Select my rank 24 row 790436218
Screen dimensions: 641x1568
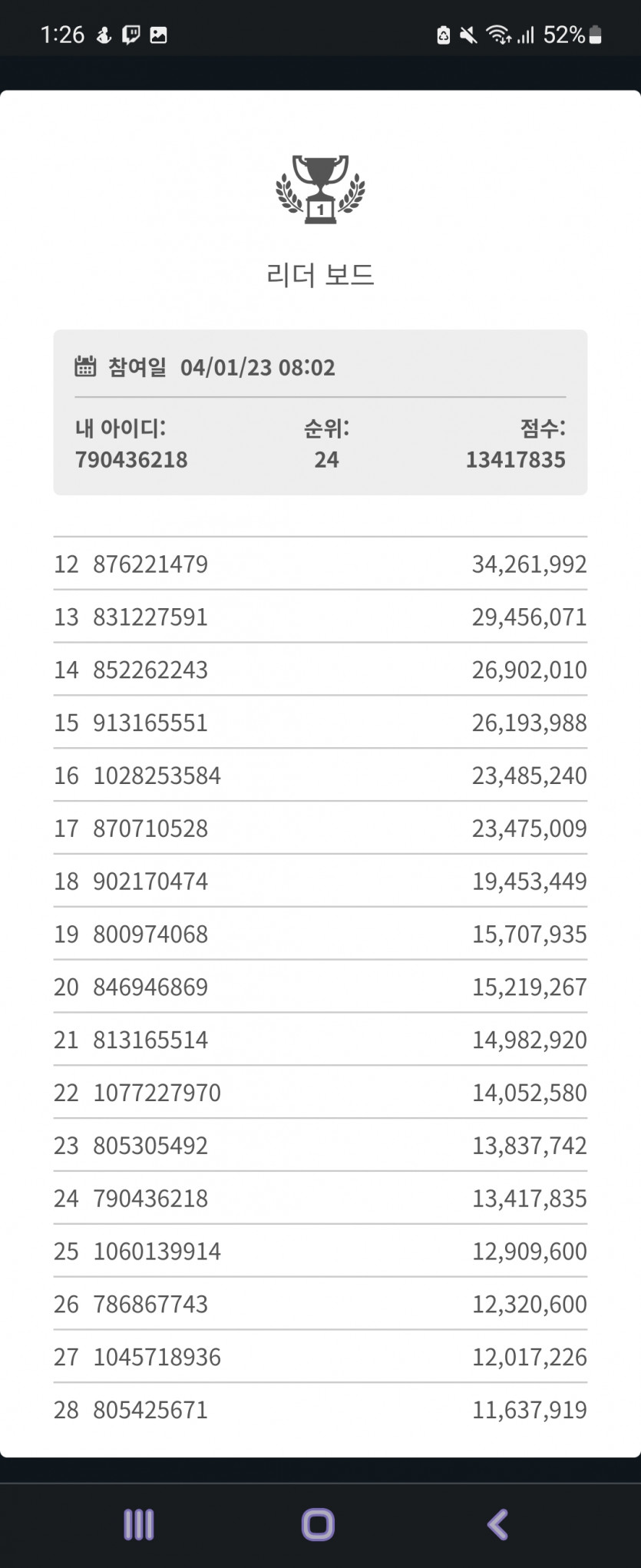click(320, 1198)
